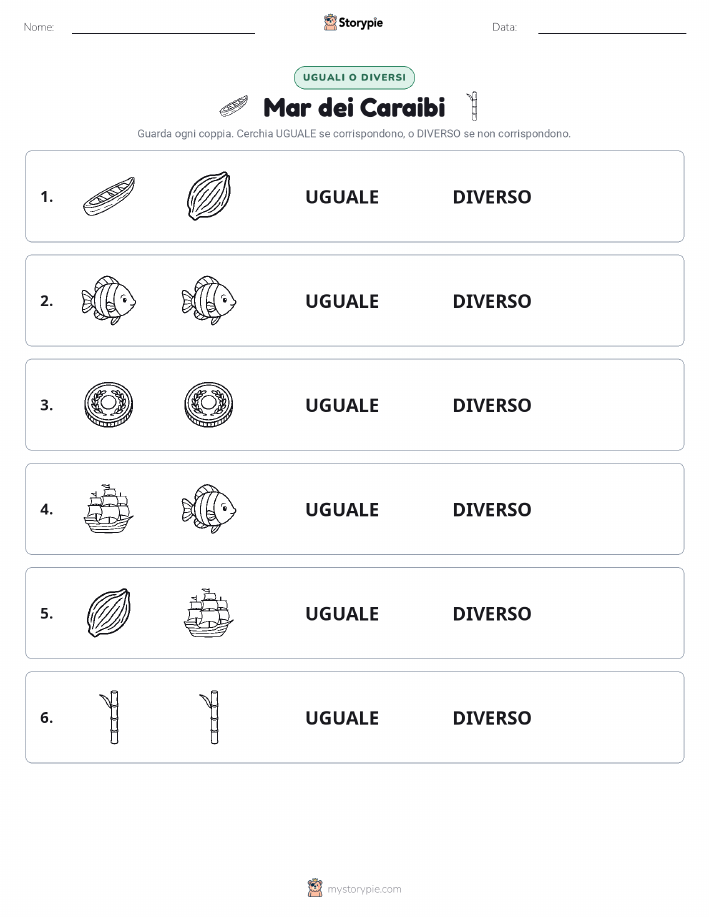Image resolution: width=709 pixels, height=917 pixels.
Task: Choose UGUALE for row 2
Action: point(342,301)
